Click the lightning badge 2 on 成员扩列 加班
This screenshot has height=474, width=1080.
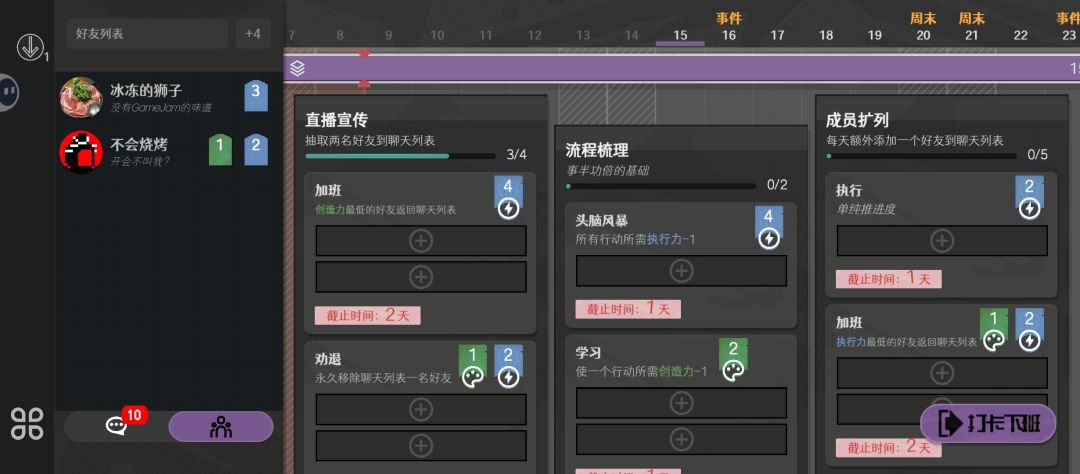click(1029, 331)
